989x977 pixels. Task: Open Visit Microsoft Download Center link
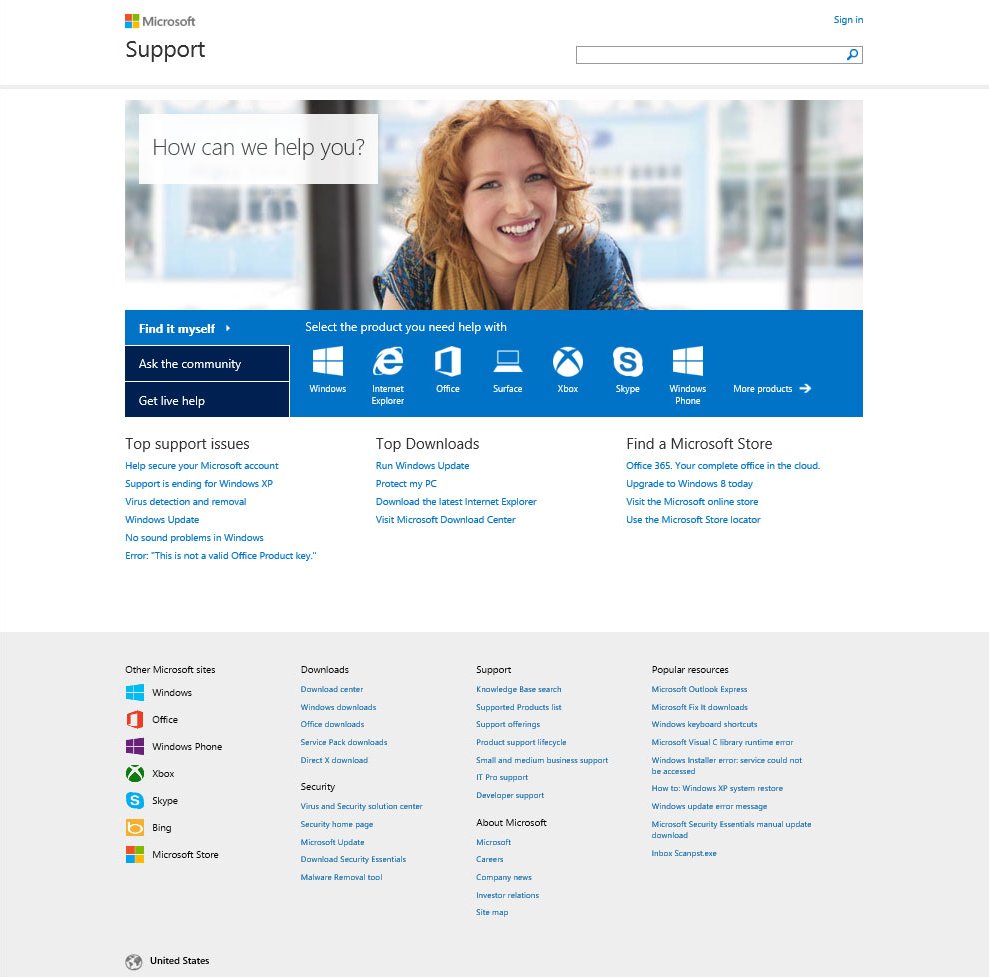[x=445, y=520]
